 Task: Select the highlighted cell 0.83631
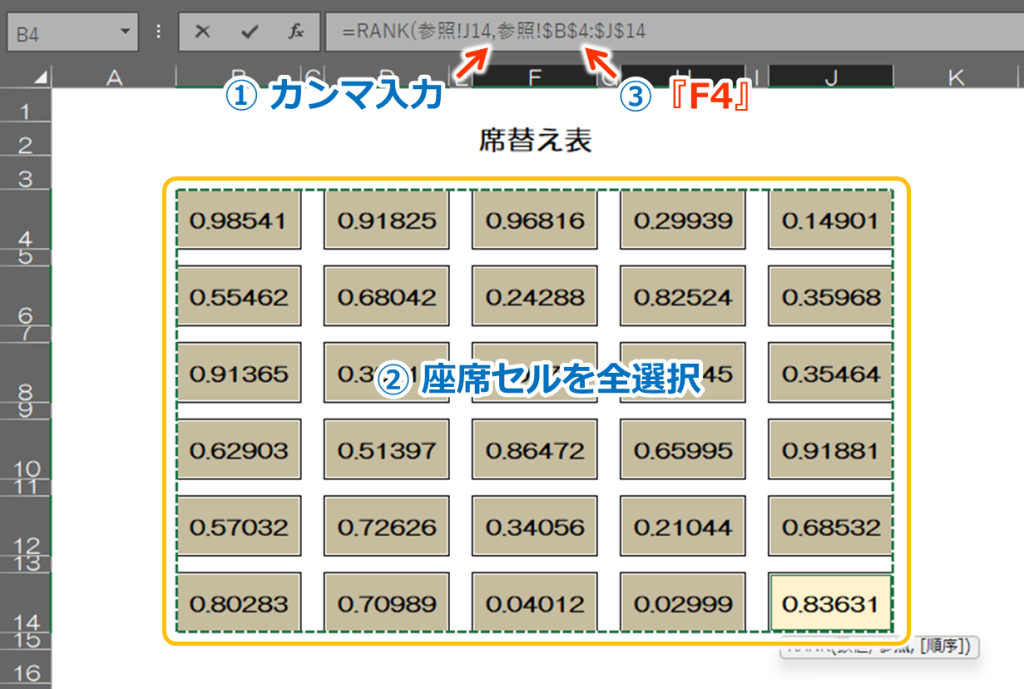click(x=830, y=604)
